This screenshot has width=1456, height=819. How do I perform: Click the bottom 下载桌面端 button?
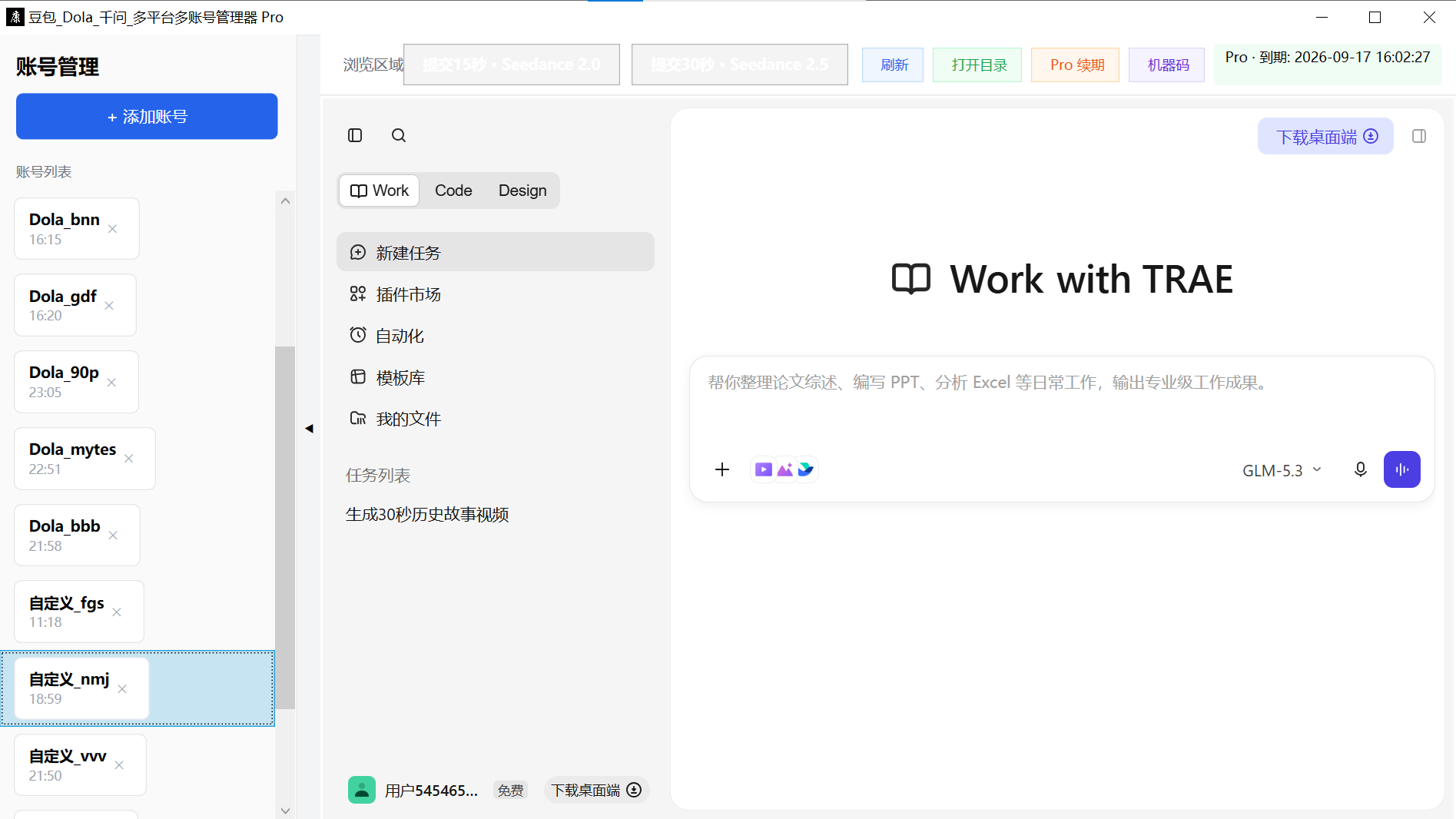[596, 790]
